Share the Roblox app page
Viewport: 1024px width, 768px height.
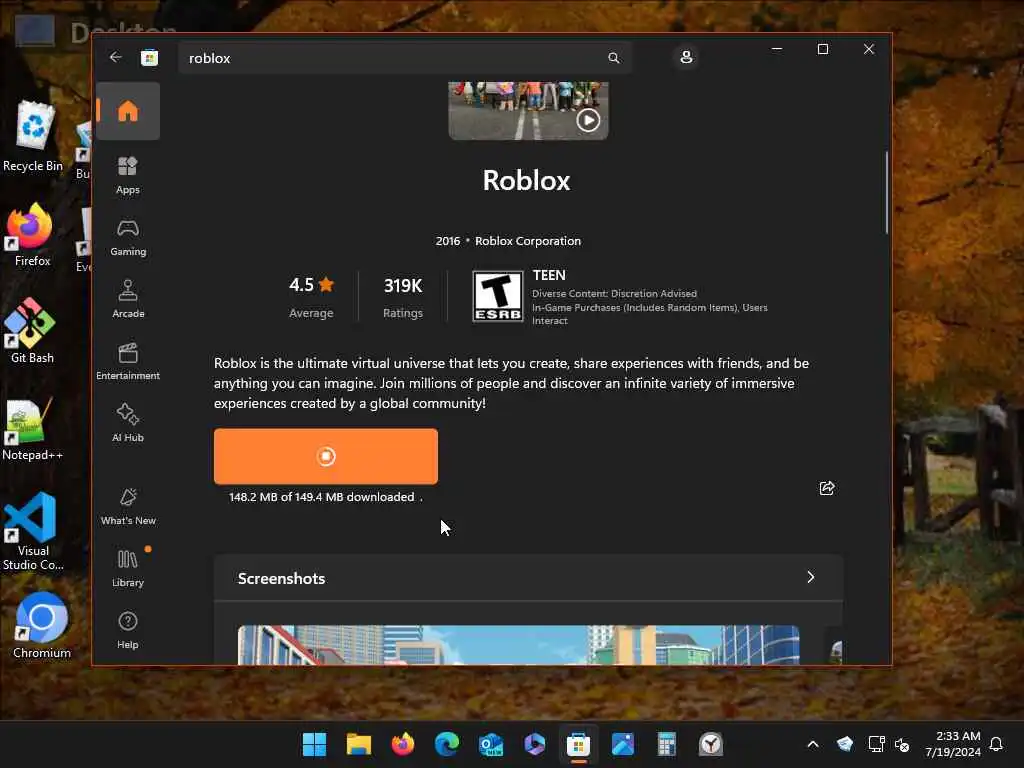[827, 488]
